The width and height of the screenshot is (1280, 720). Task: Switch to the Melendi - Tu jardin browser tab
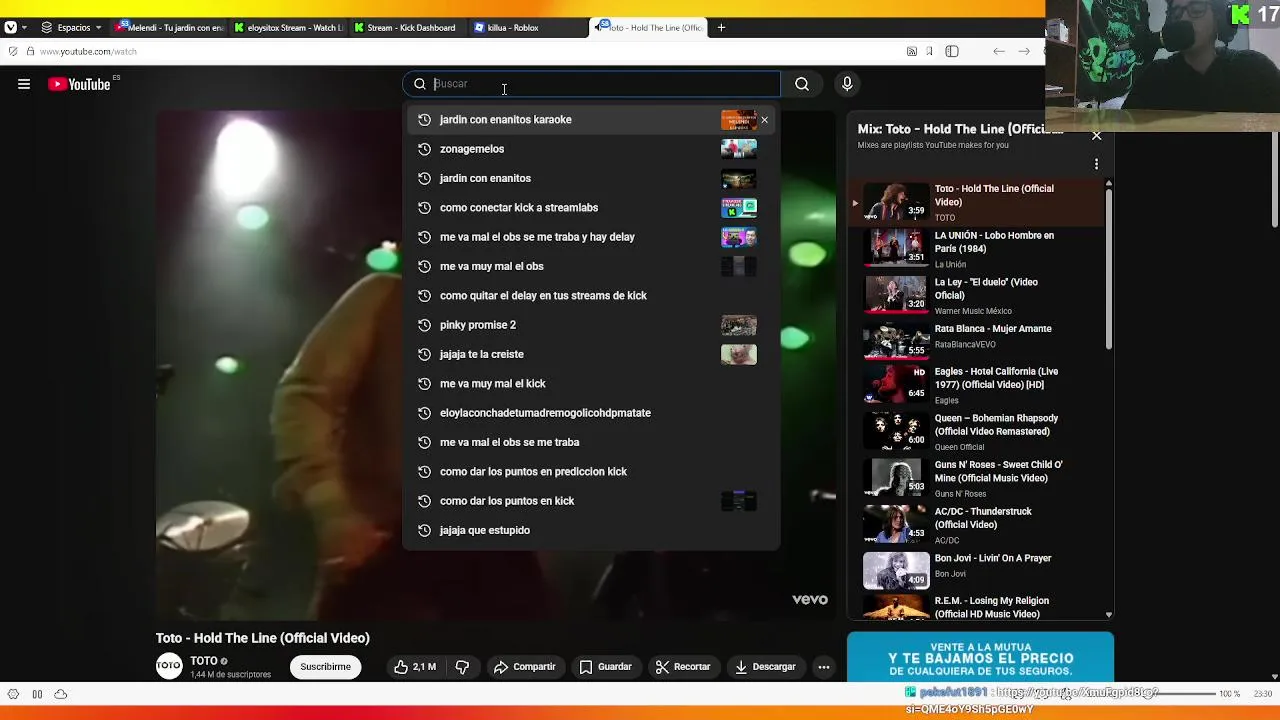tap(169, 28)
